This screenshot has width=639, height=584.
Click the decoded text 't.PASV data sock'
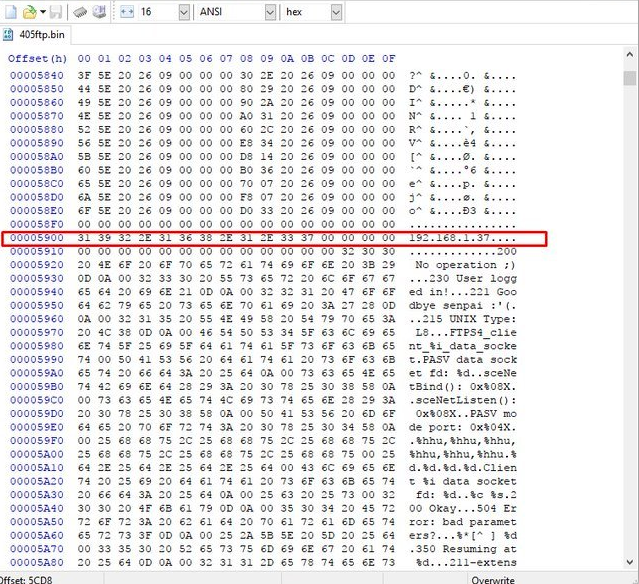(x=463, y=359)
